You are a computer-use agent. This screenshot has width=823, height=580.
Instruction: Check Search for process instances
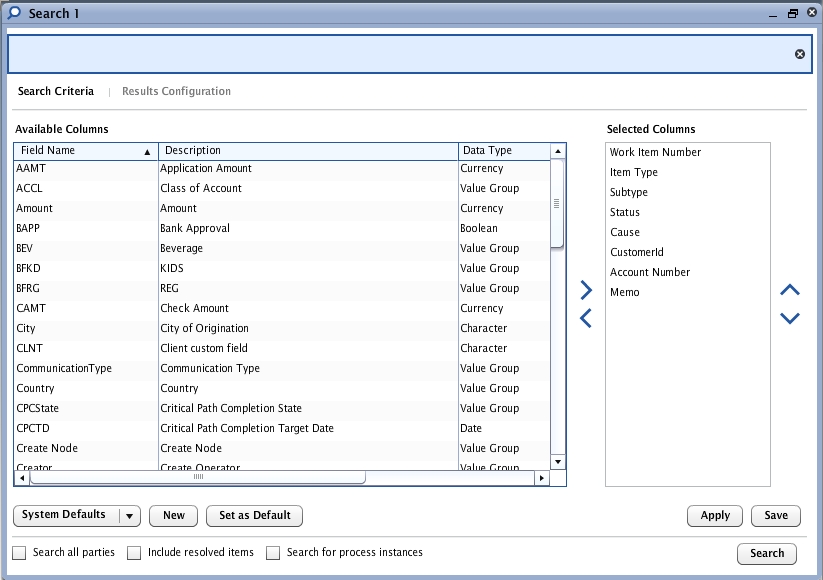coord(273,553)
